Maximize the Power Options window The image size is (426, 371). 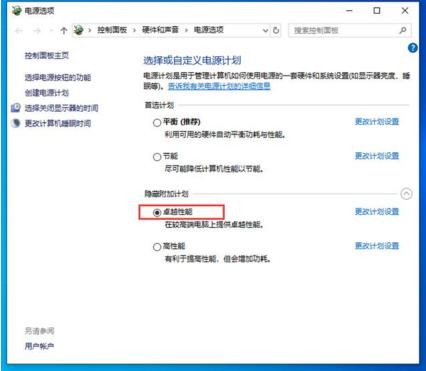377,11
